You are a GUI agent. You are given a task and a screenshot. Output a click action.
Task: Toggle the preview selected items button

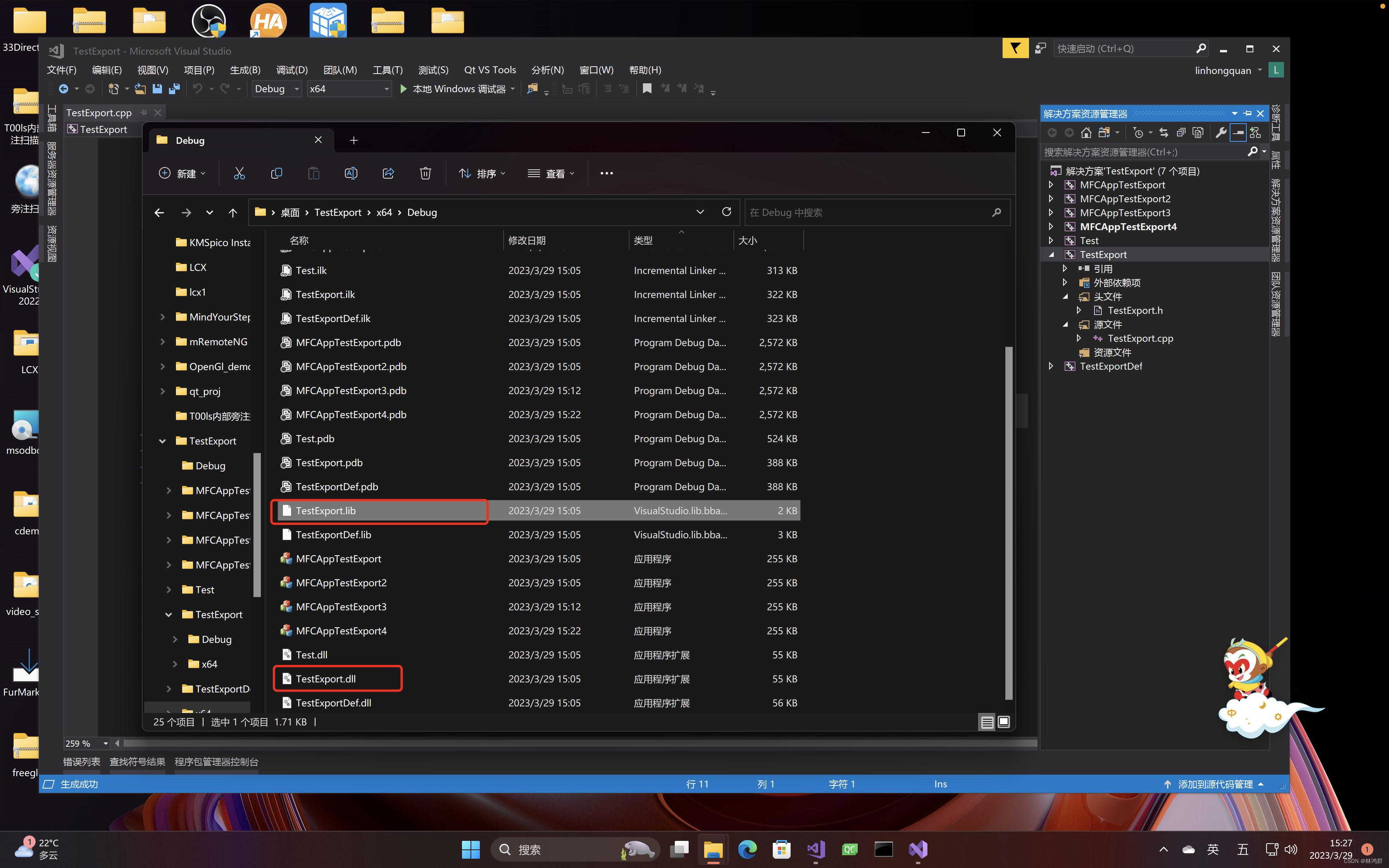point(1238,133)
